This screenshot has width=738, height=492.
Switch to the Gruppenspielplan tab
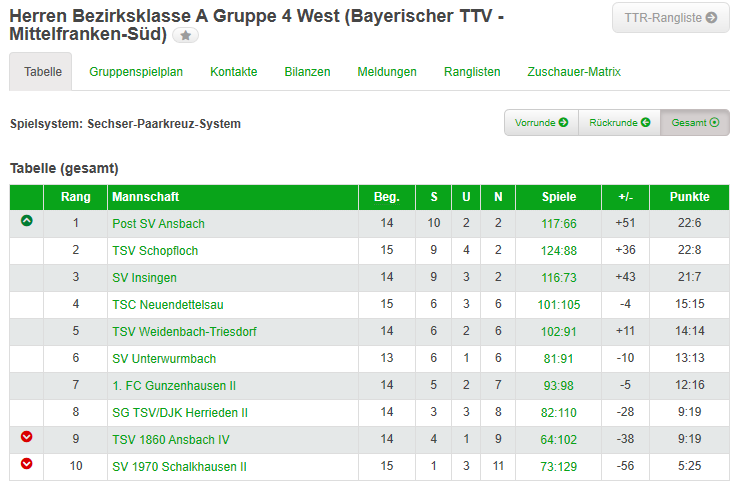[x=136, y=72]
